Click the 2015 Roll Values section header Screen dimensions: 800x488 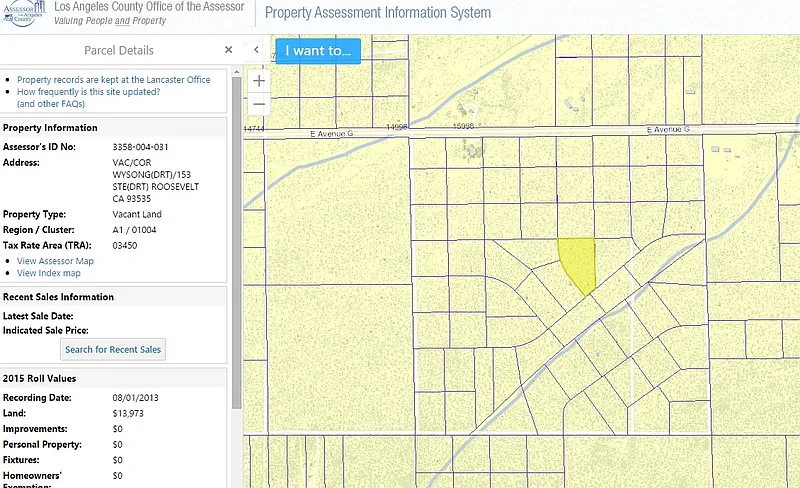click(39, 379)
